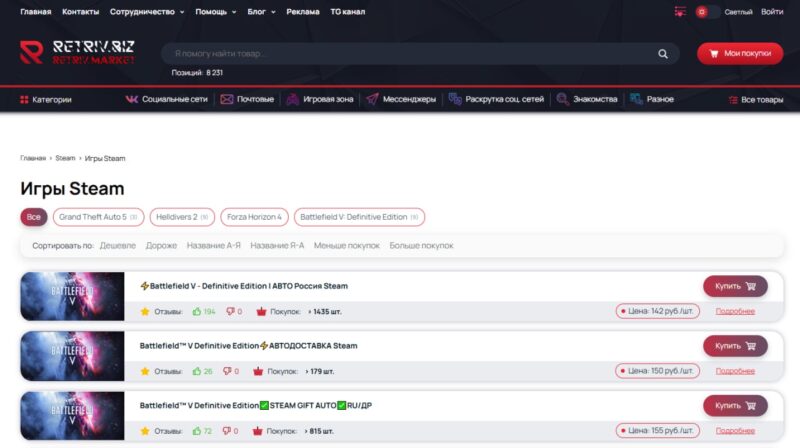Click thumbs-down icon in 179 шт. row
Viewport: 800px width, 448px height.
point(227,371)
